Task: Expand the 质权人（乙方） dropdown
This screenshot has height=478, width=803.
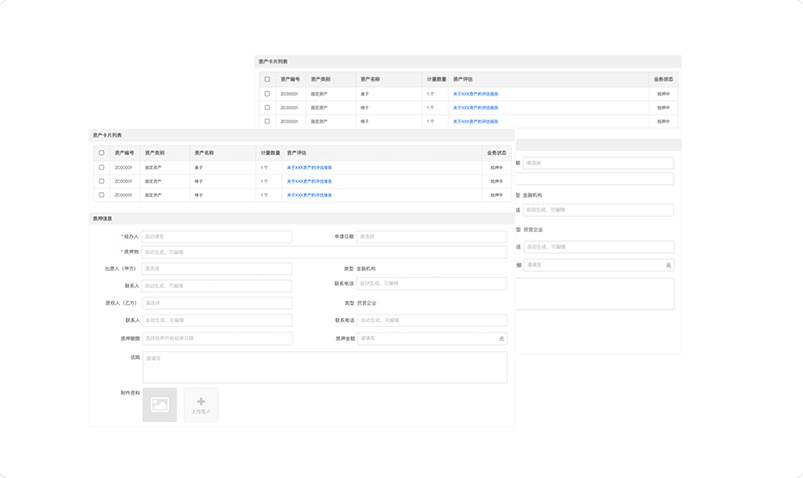Action: [x=216, y=303]
